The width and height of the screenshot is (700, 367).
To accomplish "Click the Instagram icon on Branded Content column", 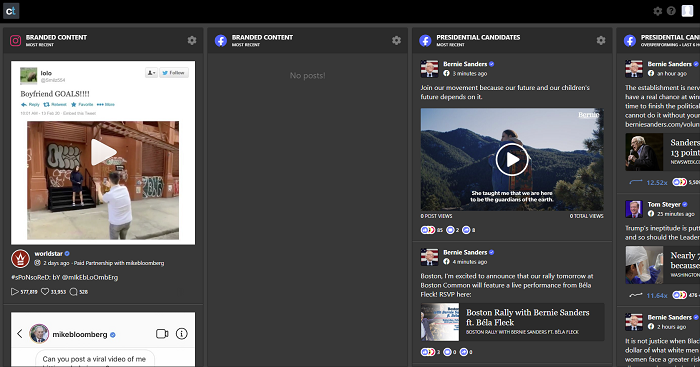I will (16, 41).
